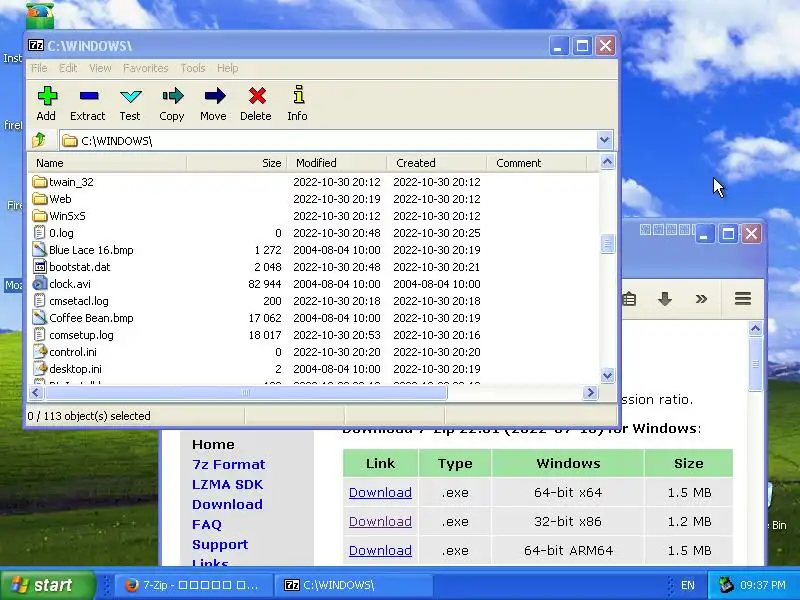Screen dimensions: 800x600
Task: Click the system tray notification icon
Action: (x=725, y=585)
